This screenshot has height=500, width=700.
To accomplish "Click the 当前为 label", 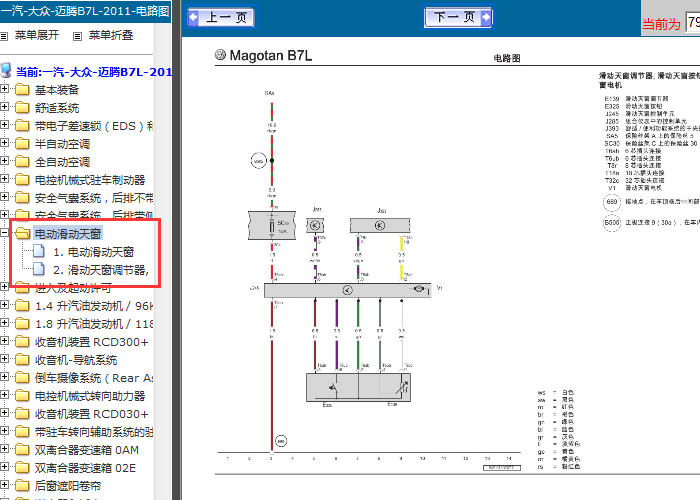I will click(x=661, y=24).
